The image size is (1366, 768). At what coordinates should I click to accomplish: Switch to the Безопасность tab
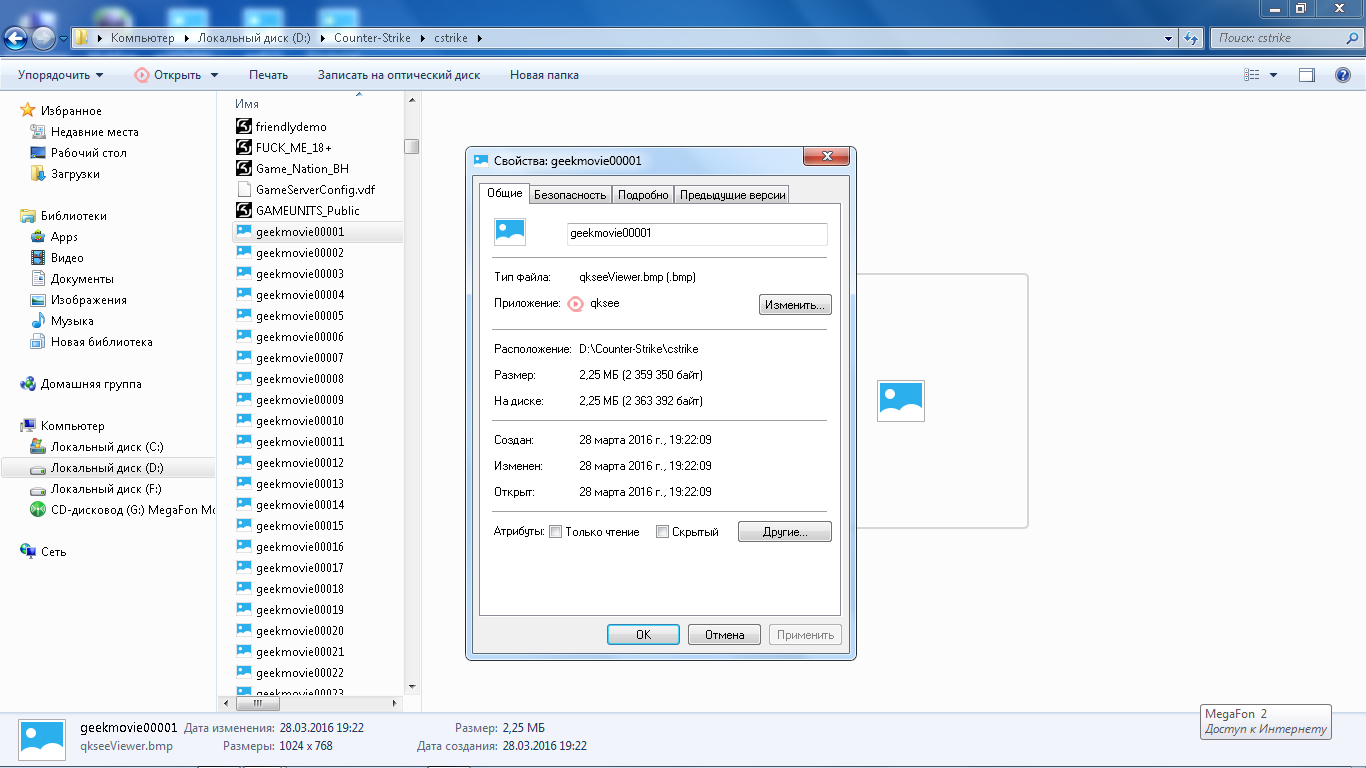point(570,195)
